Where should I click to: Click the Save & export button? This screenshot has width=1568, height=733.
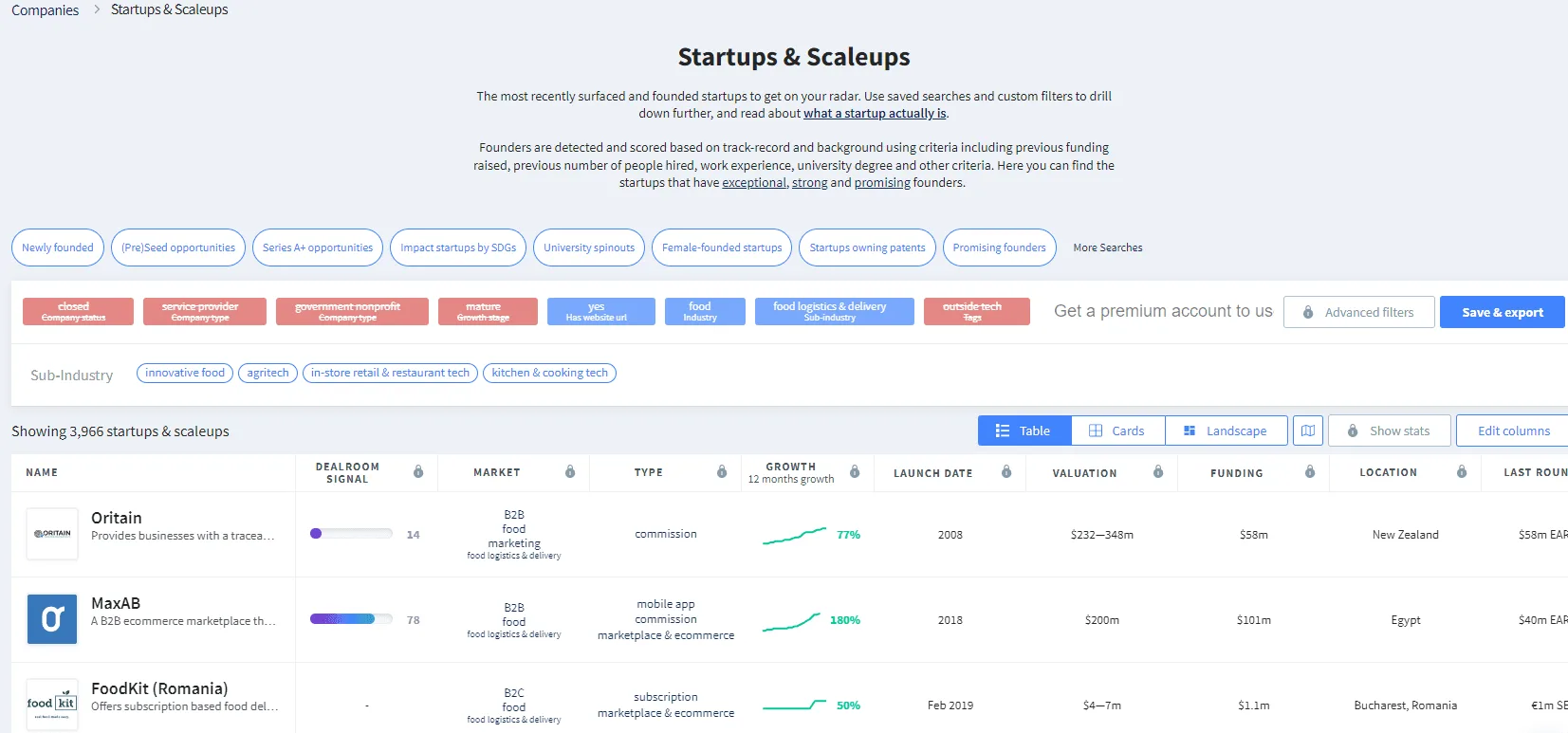tap(1502, 311)
